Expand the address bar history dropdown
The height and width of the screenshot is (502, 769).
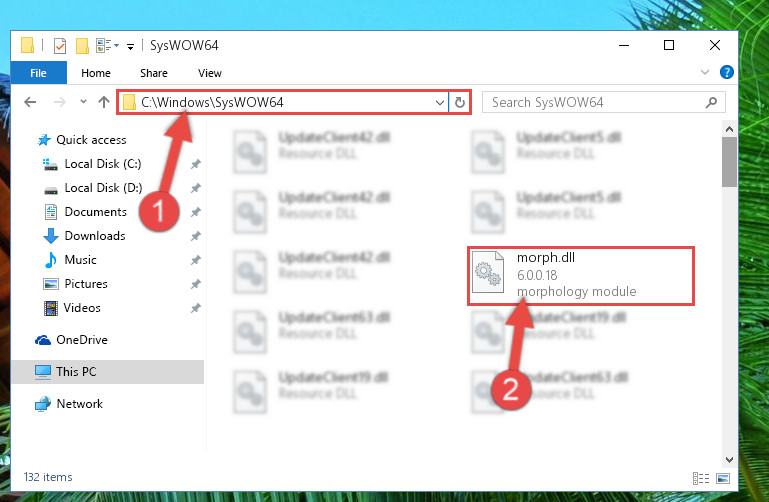click(439, 102)
